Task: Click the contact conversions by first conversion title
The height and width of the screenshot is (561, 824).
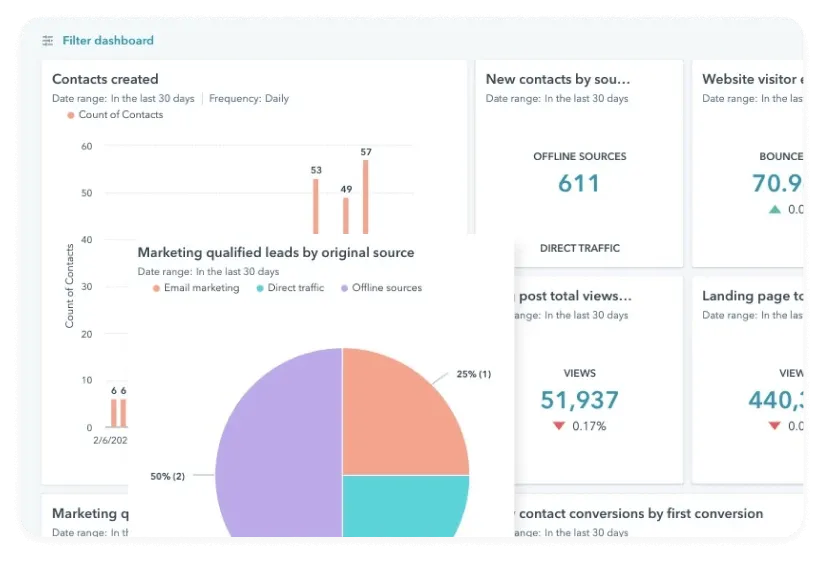Action: pos(641,514)
